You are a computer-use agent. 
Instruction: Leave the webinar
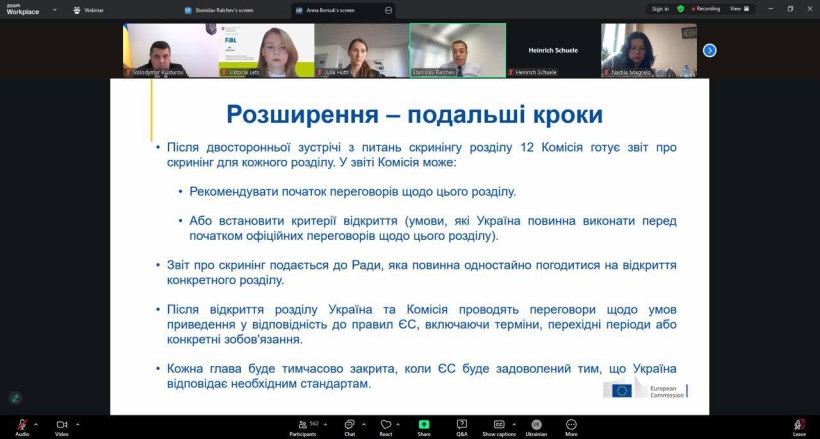799,426
